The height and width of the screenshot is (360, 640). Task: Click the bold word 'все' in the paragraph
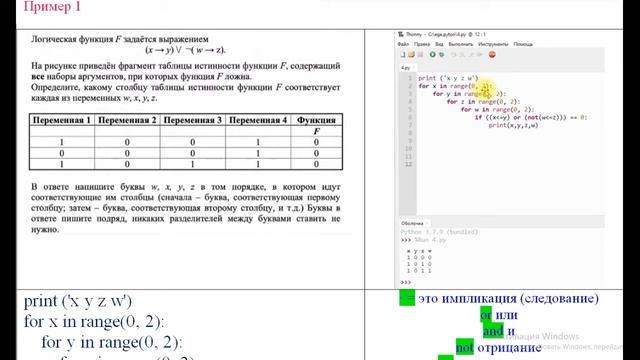pos(38,76)
